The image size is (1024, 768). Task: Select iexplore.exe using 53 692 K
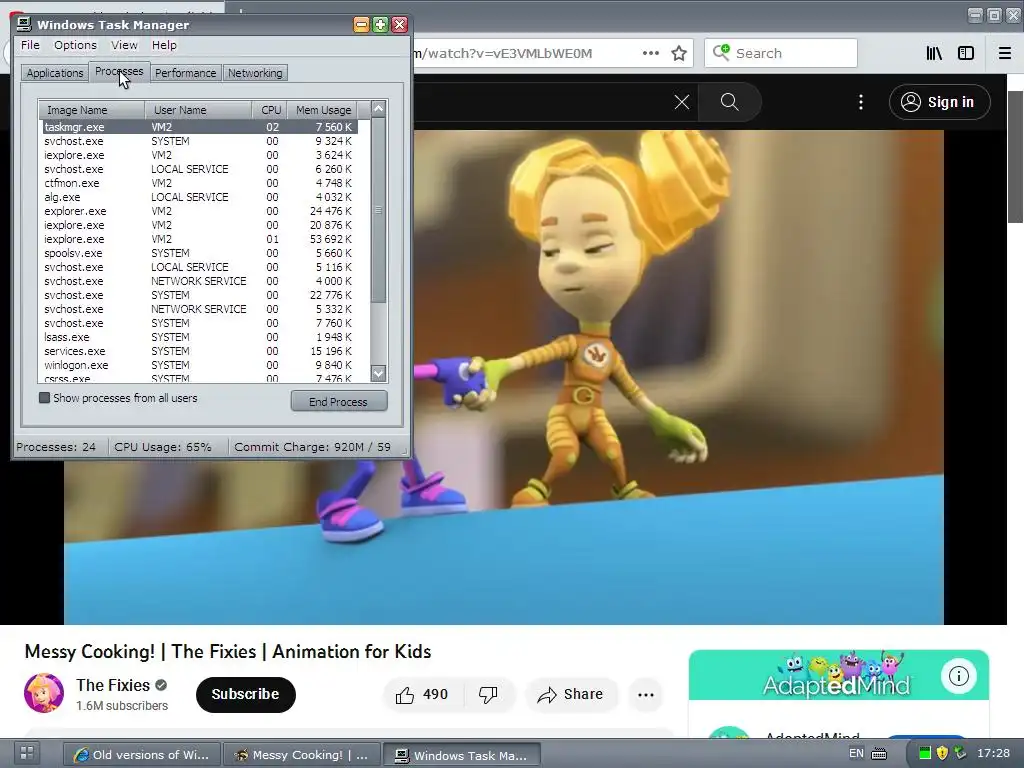(200, 239)
